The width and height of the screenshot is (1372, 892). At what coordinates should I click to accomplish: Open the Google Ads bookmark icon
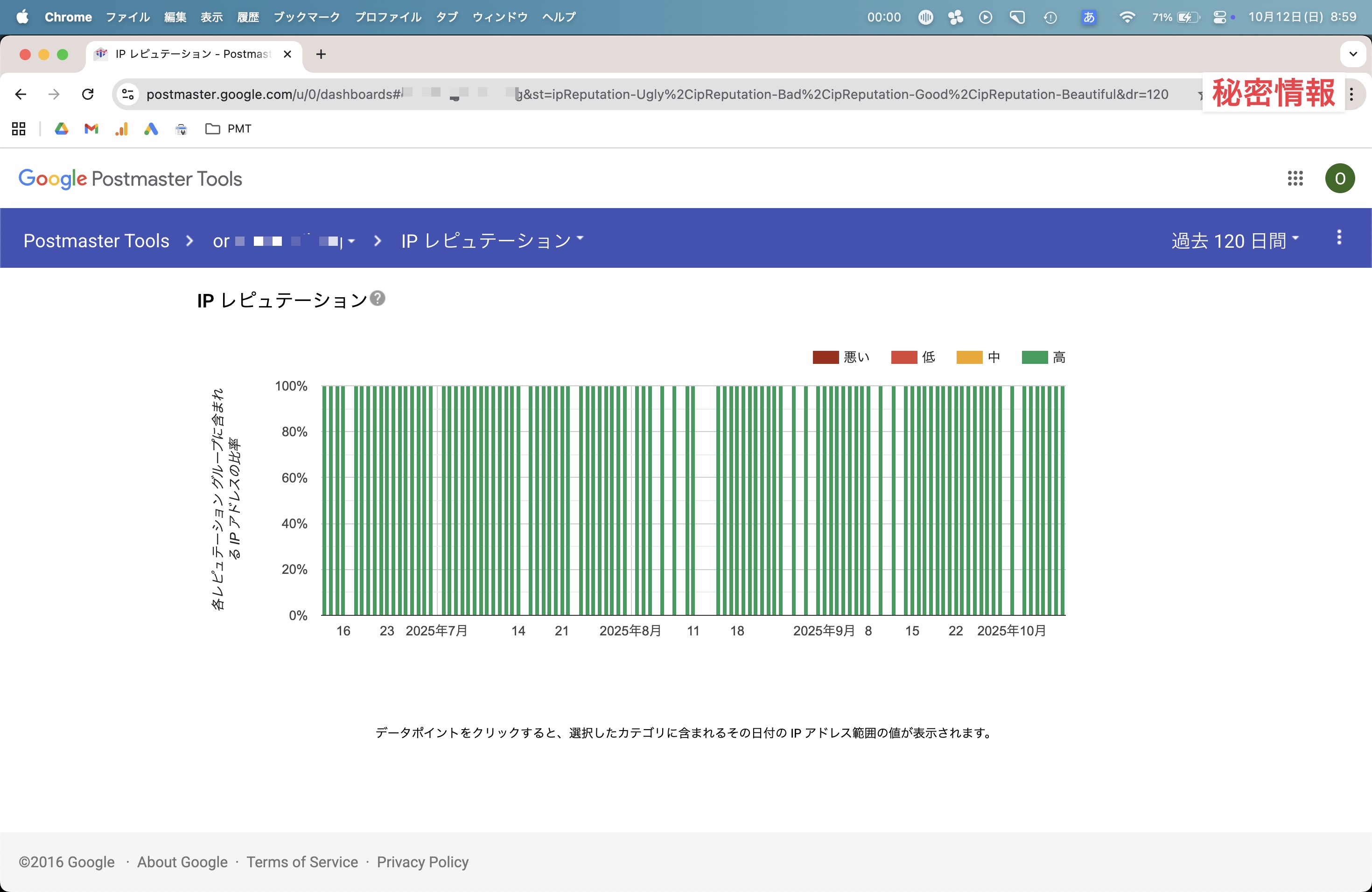(151, 128)
